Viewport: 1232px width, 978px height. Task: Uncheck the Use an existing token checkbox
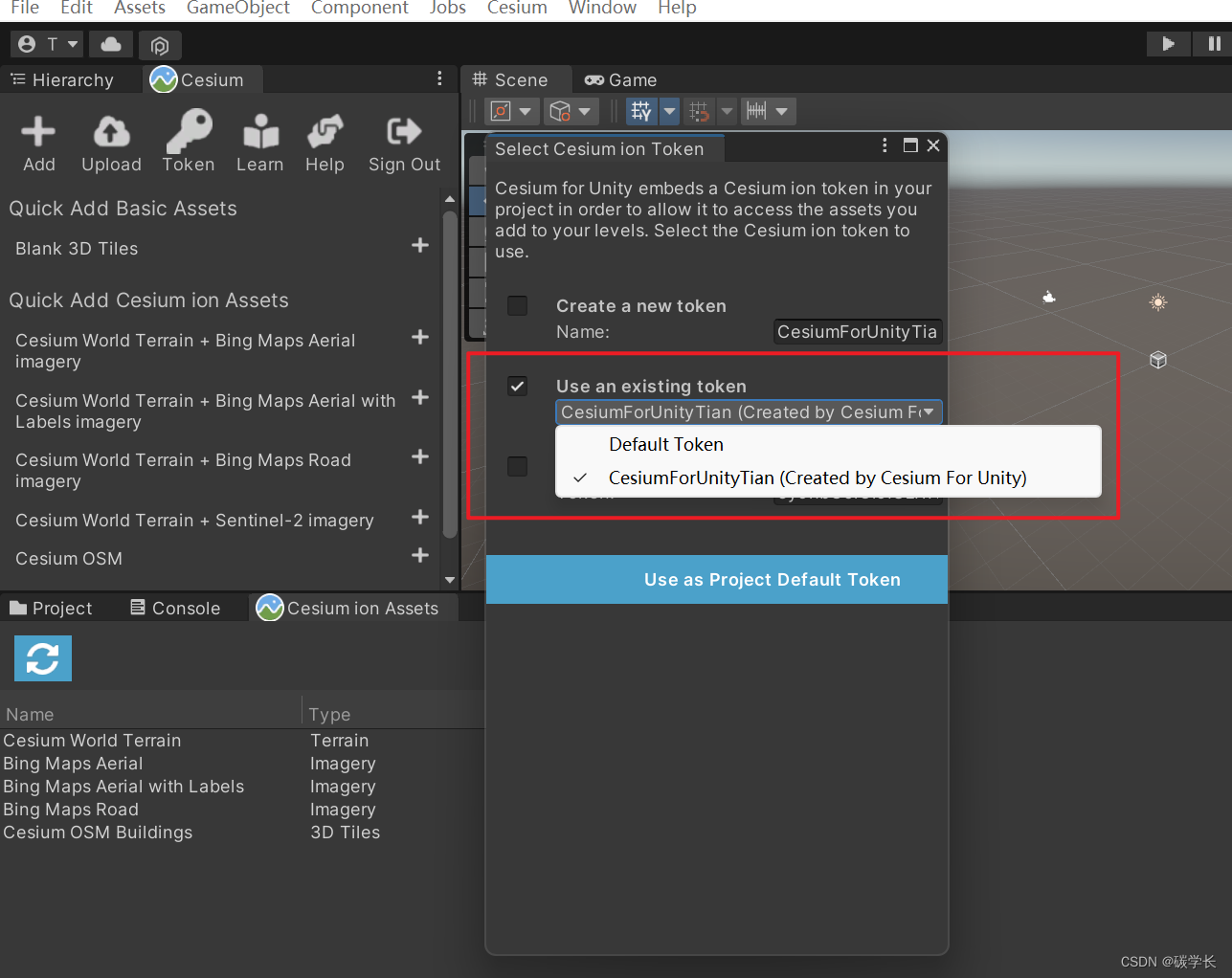pyautogui.click(x=518, y=387)
